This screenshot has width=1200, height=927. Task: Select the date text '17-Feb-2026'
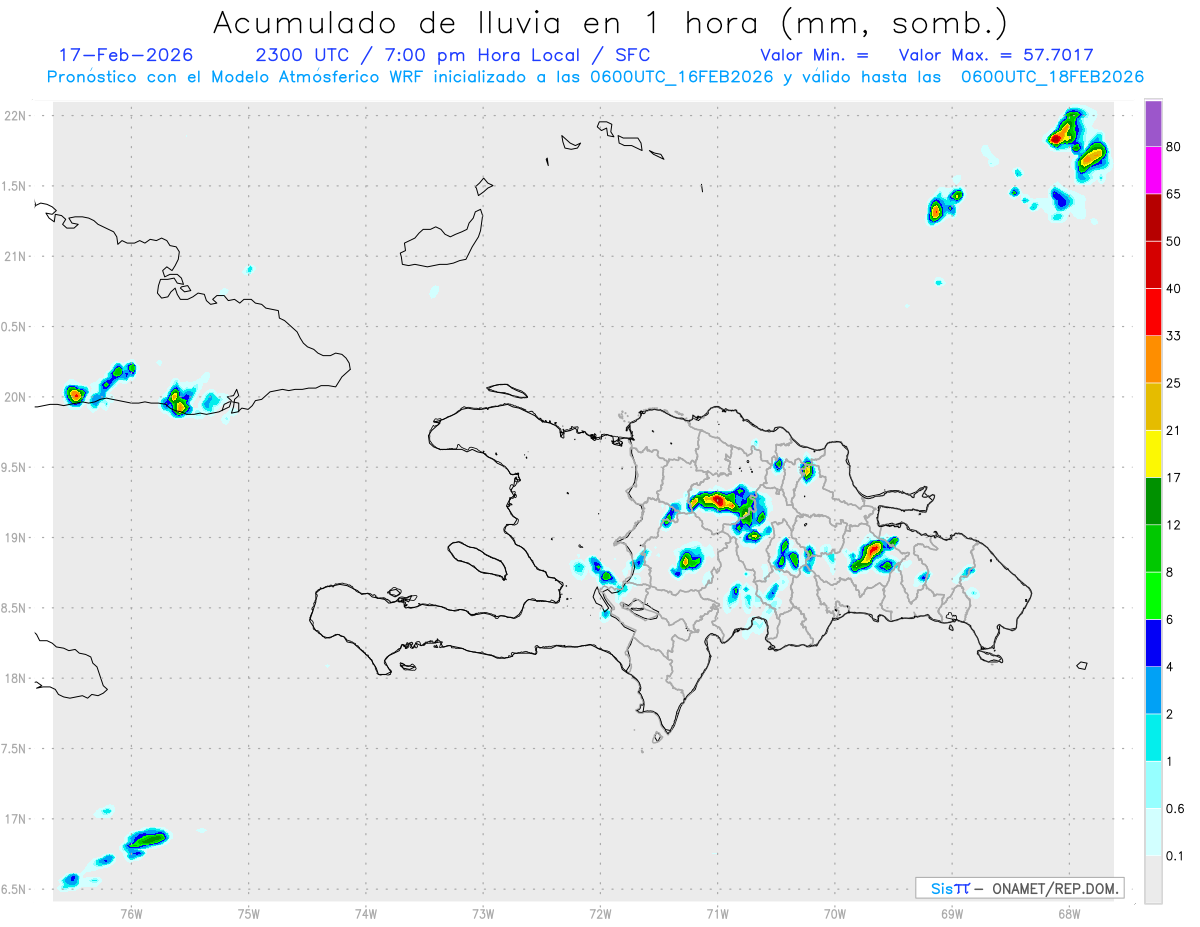(x=126, y=55)
